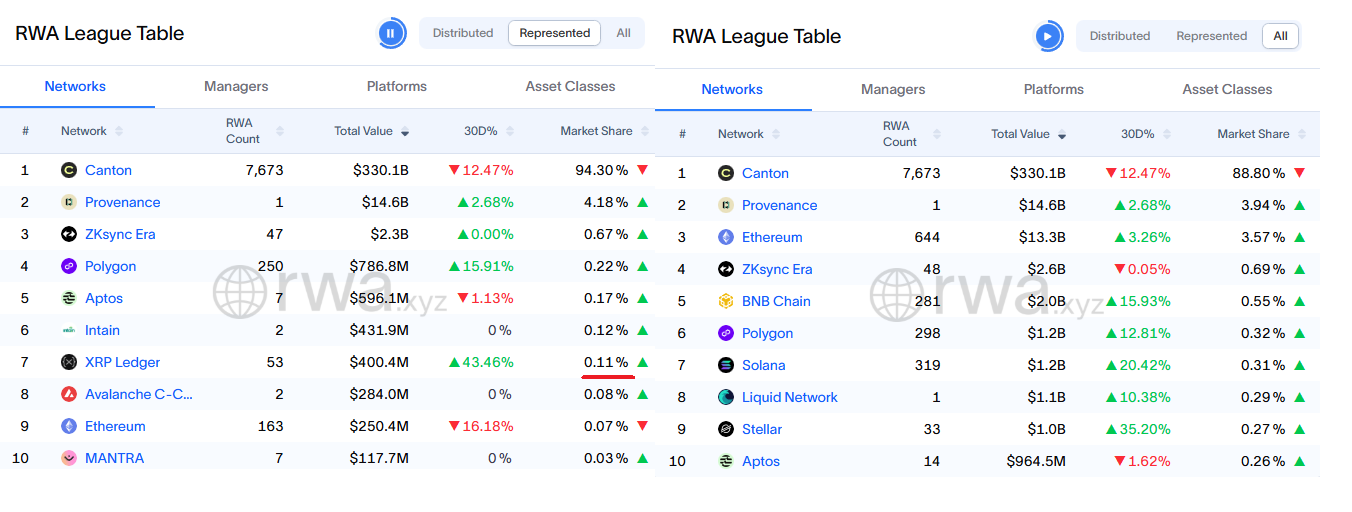The width and height of the screenshot is (1352, 512).
Task: Click XRP Ledger logo icon
Action: point(69,362)
